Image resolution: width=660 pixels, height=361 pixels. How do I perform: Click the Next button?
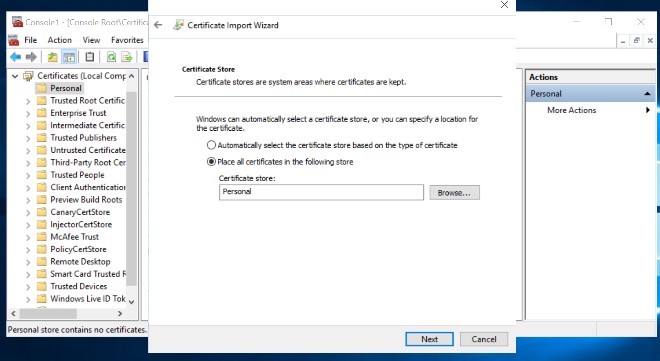point(429,339)
